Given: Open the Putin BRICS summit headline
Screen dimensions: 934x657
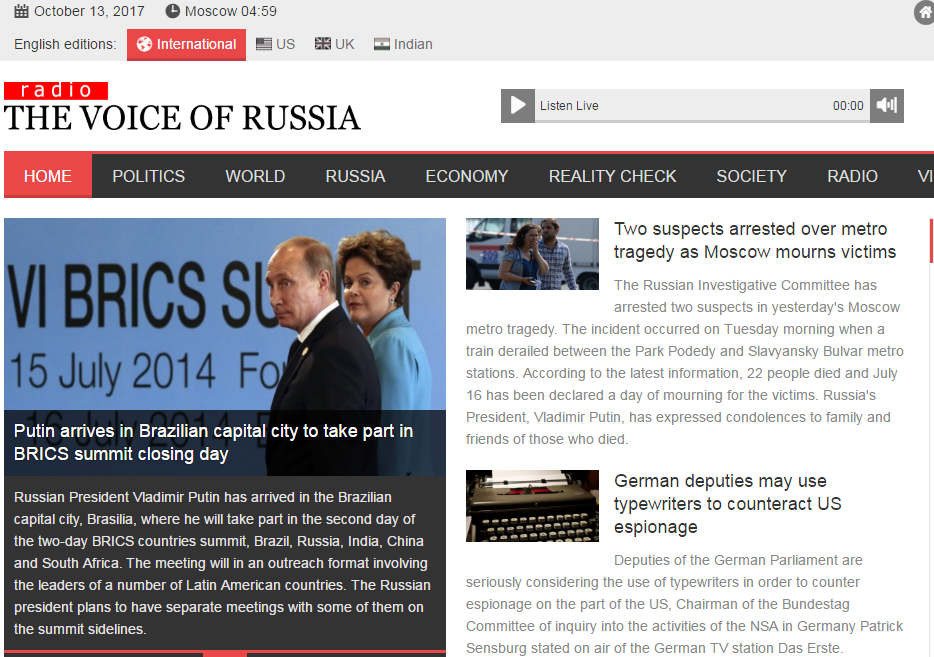Looking at the screenshot, I should 213,442.
